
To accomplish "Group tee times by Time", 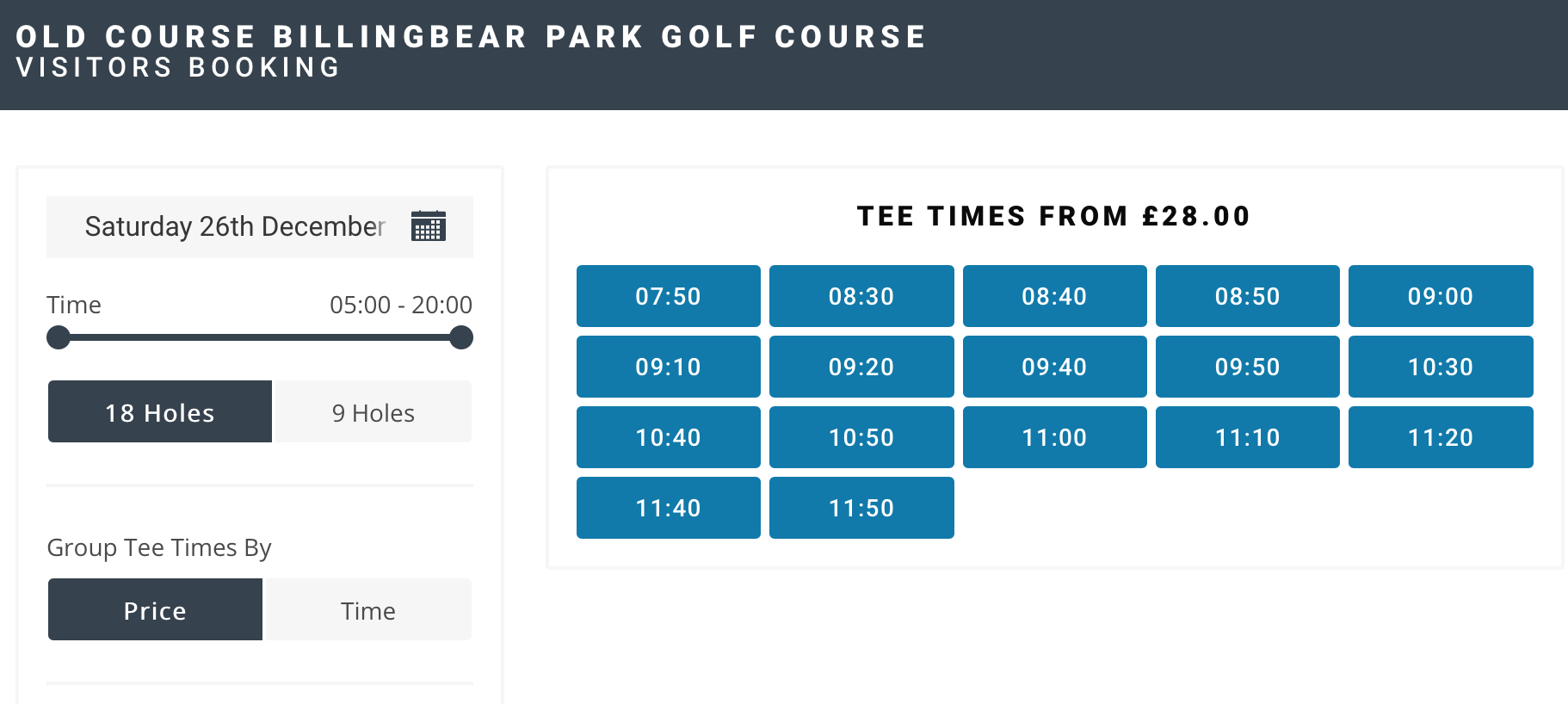I will point(368,610).
